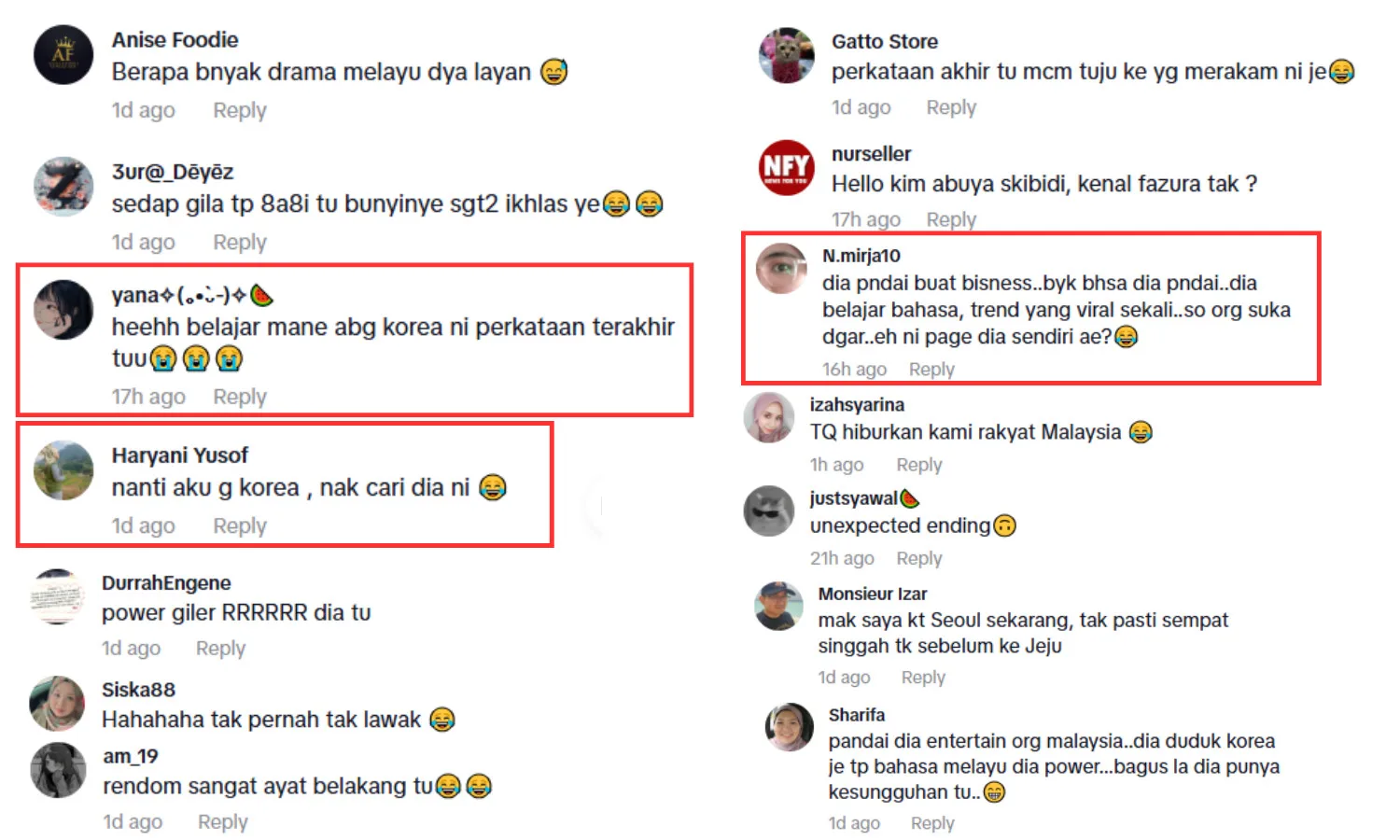Open Anise Foodie's profile avatar
The image size is (1400, 840).
coord(63,55)
